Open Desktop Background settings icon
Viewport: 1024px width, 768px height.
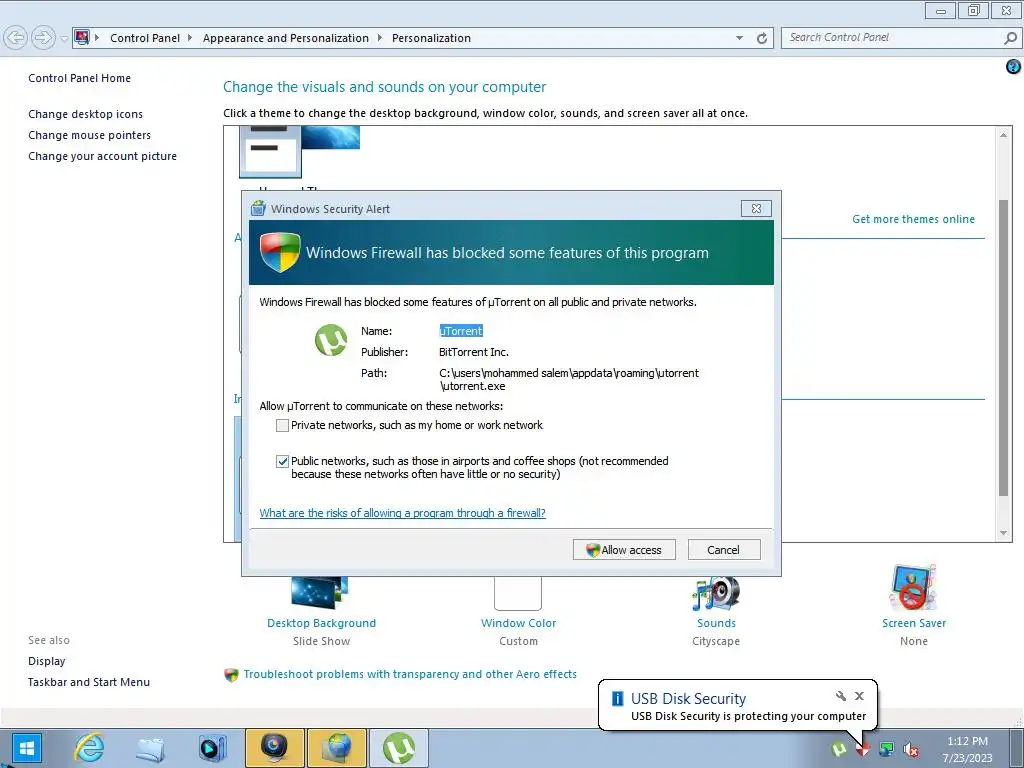[x=319, y=593]
